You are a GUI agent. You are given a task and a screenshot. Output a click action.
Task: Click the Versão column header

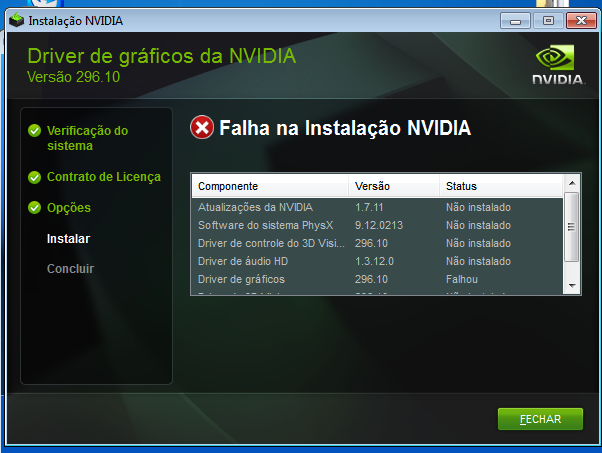[394, 186]
